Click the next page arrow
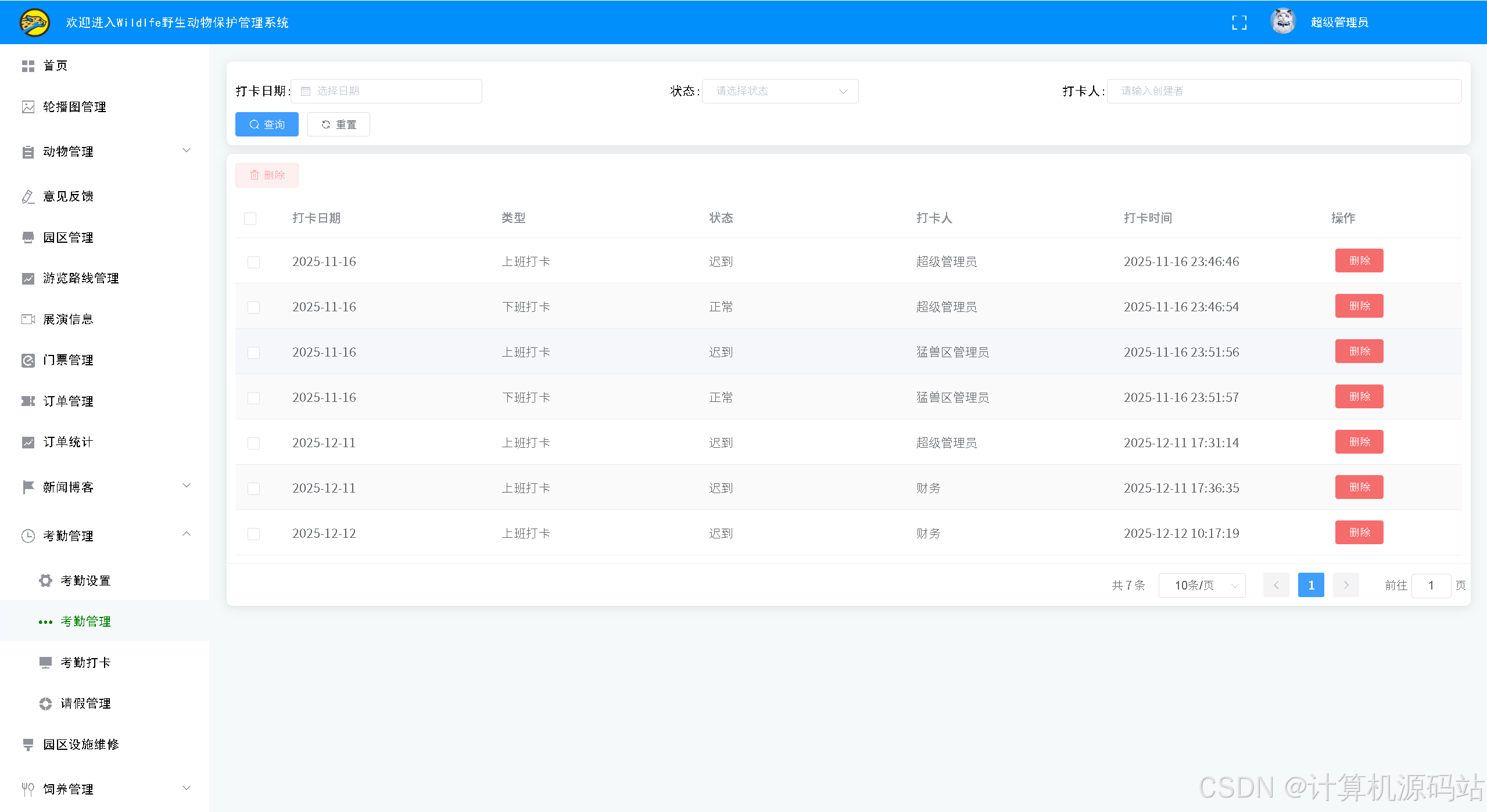Viewport: 1487px width, 812px height. pos(1346,585)
